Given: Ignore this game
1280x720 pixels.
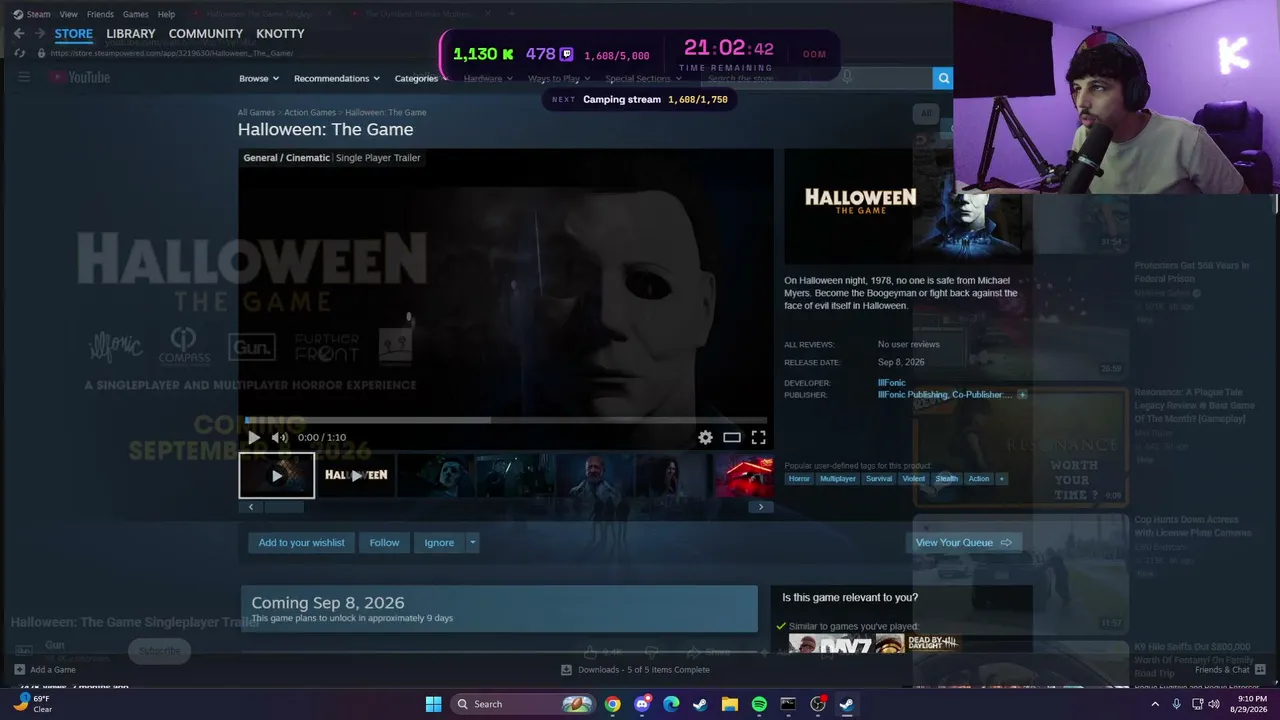Looking at the screenshot, I should click(x=439, y=543).
